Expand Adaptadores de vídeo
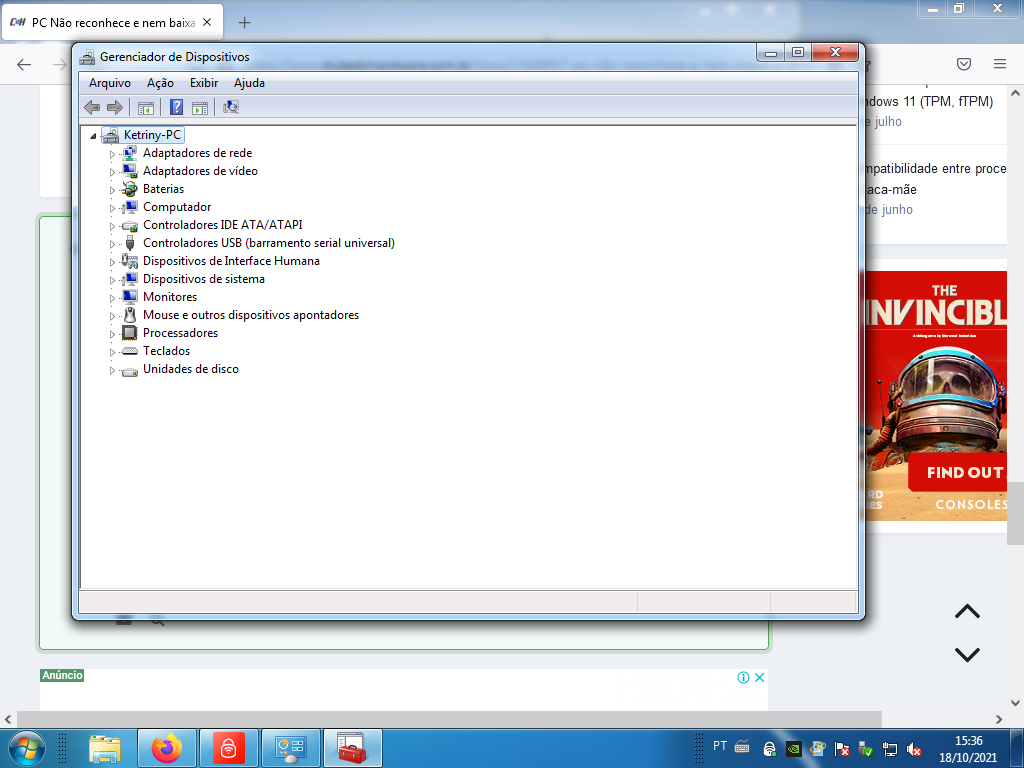Image resolution: width=1024 pixels, height=768 pixels. [x=112, y=172]
